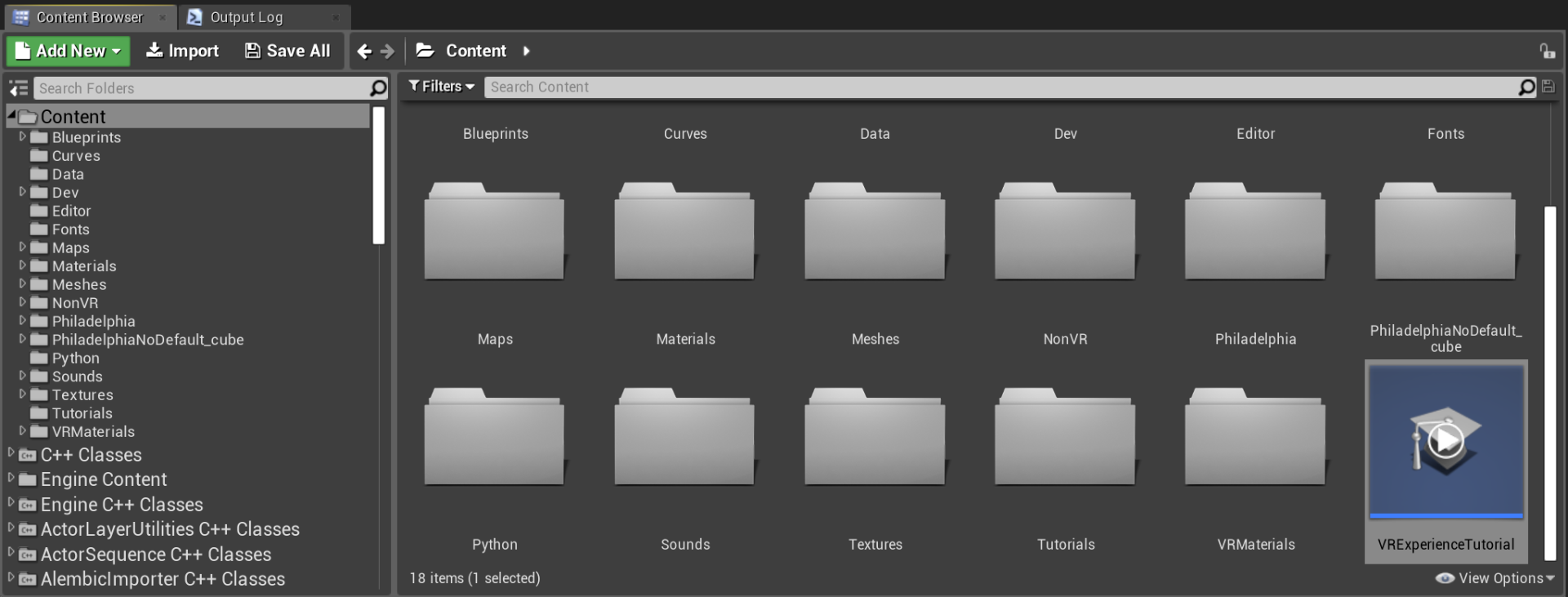Switch to the Output Log tab

(247, 17)
